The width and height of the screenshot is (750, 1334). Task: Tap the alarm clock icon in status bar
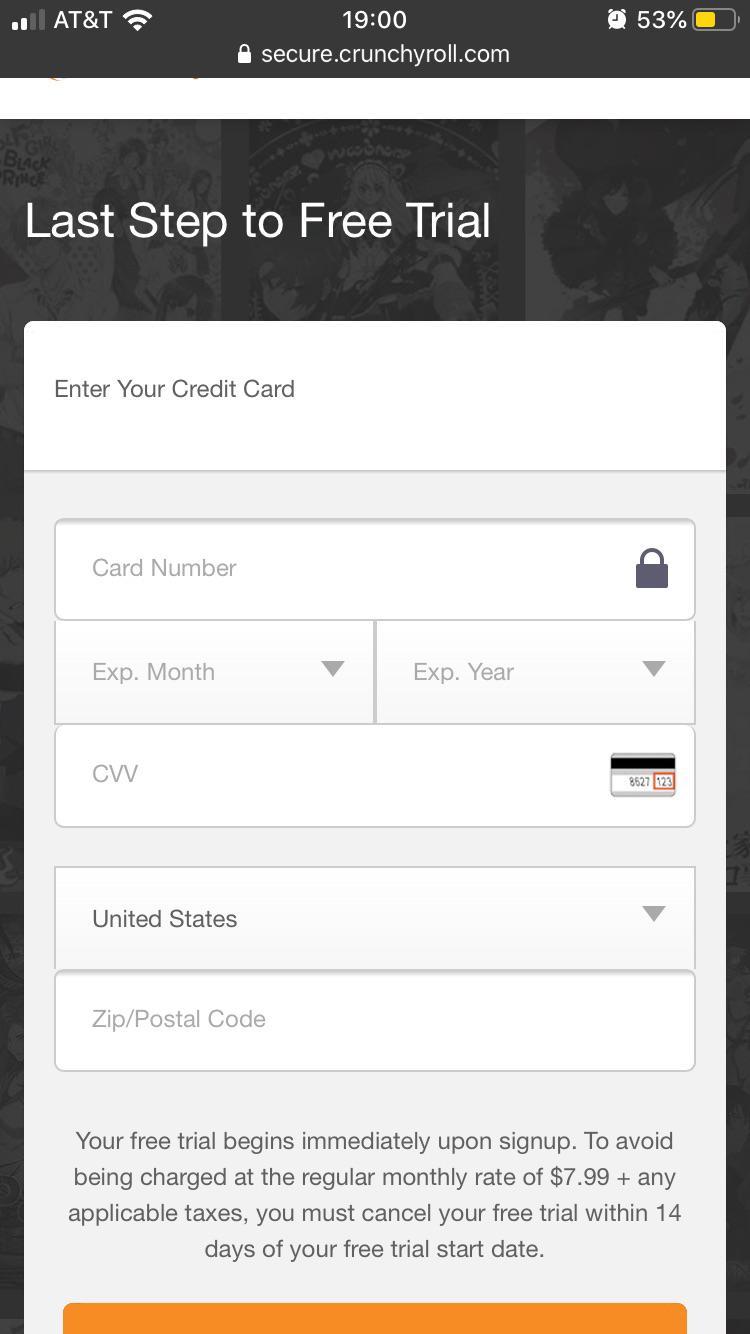point(616,18)
